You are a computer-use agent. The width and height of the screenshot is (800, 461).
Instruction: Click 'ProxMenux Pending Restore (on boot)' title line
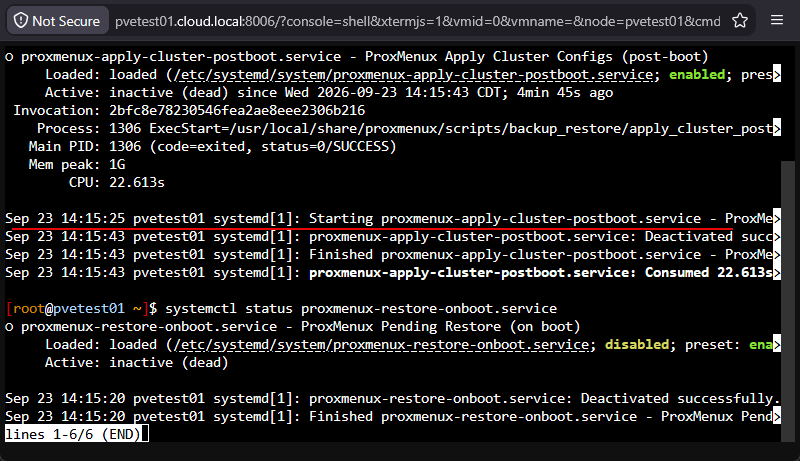click(x=293, y=327)
